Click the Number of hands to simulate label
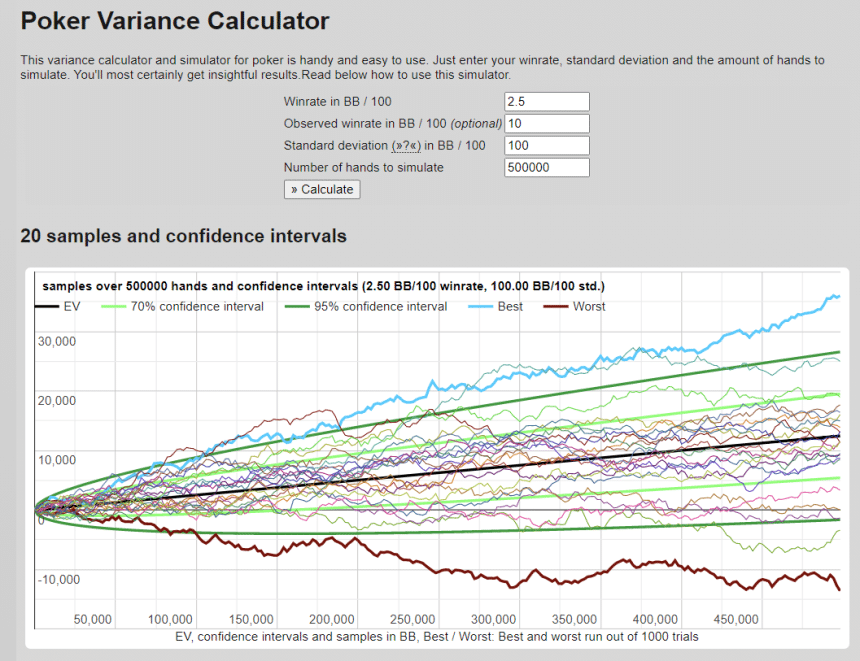Screen dimensions: 860x661 [363, 168]
